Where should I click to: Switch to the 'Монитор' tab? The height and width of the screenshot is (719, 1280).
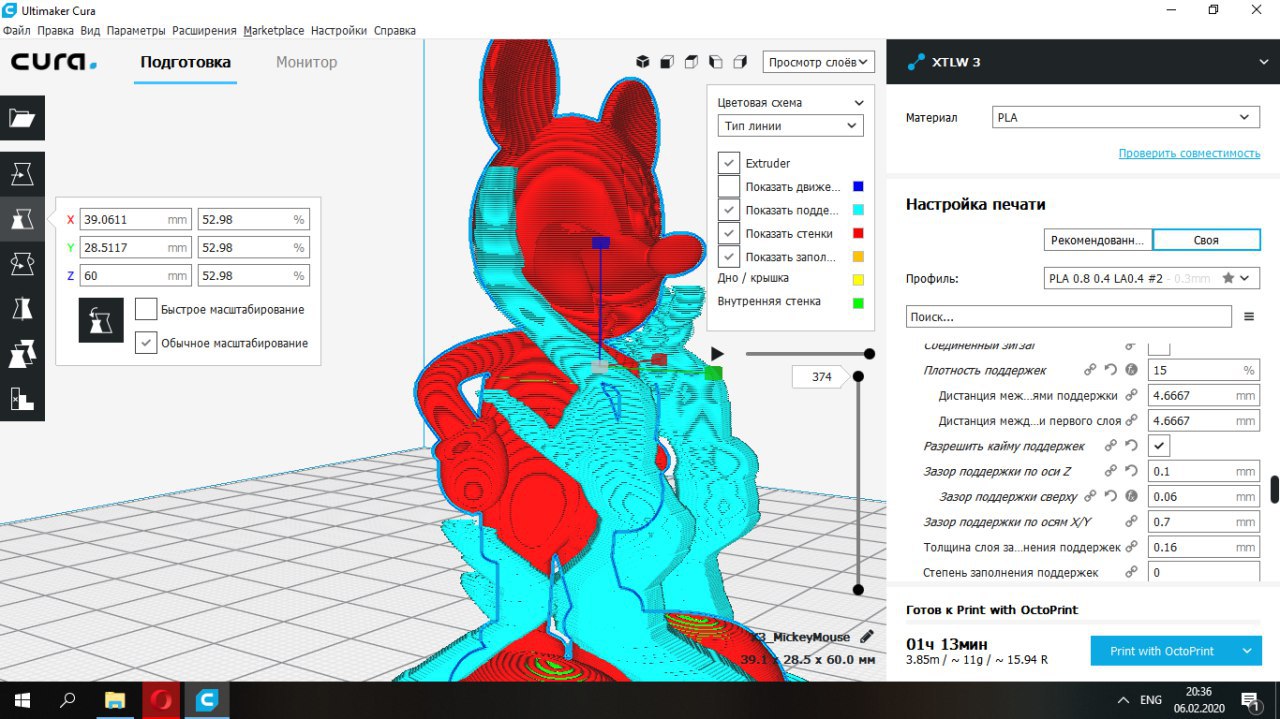click(x=306, y=62)
